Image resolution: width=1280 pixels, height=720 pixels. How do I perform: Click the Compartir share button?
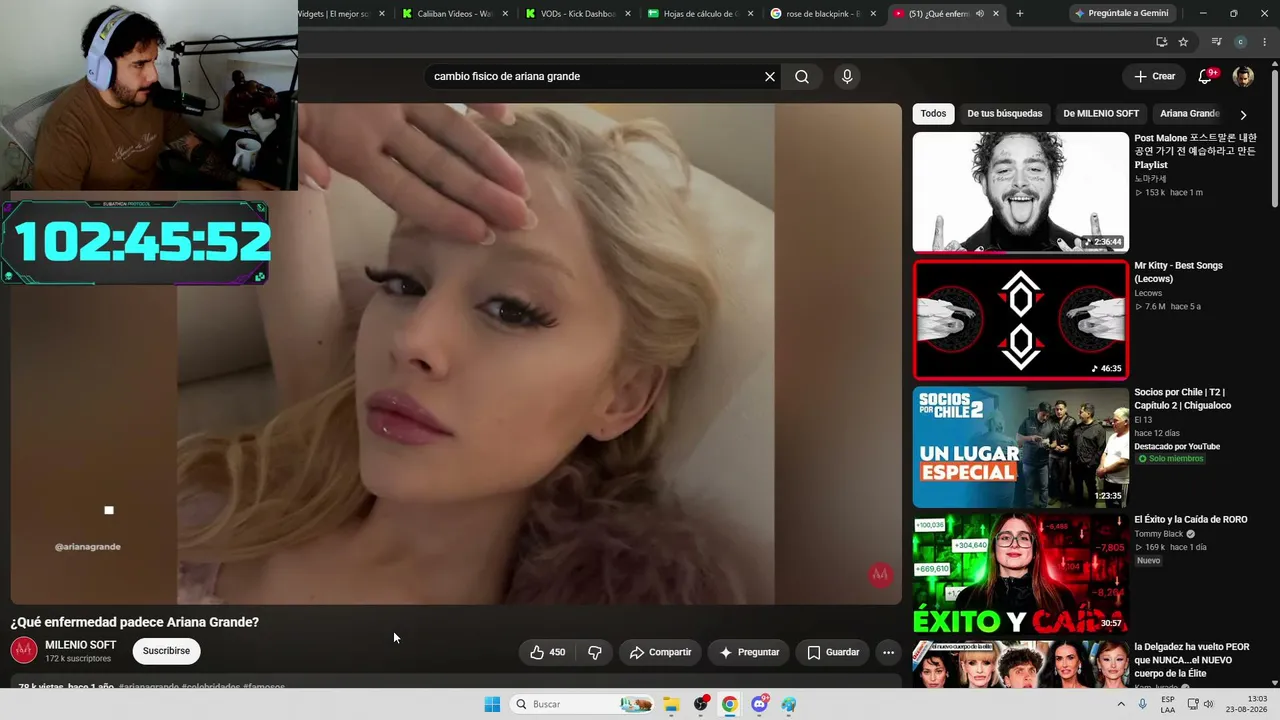(660, 652)
